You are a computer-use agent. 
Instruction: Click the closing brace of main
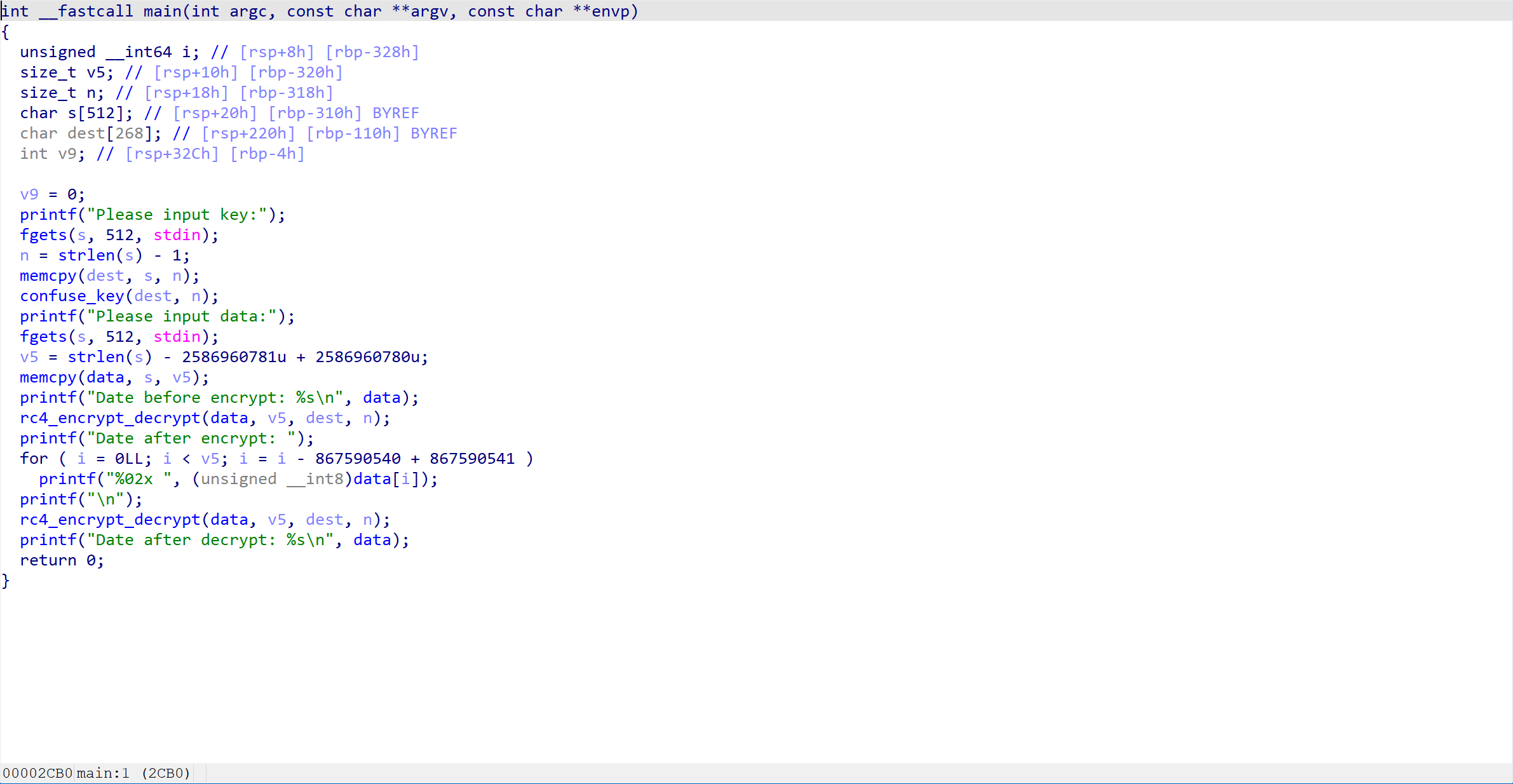[5, 581]
